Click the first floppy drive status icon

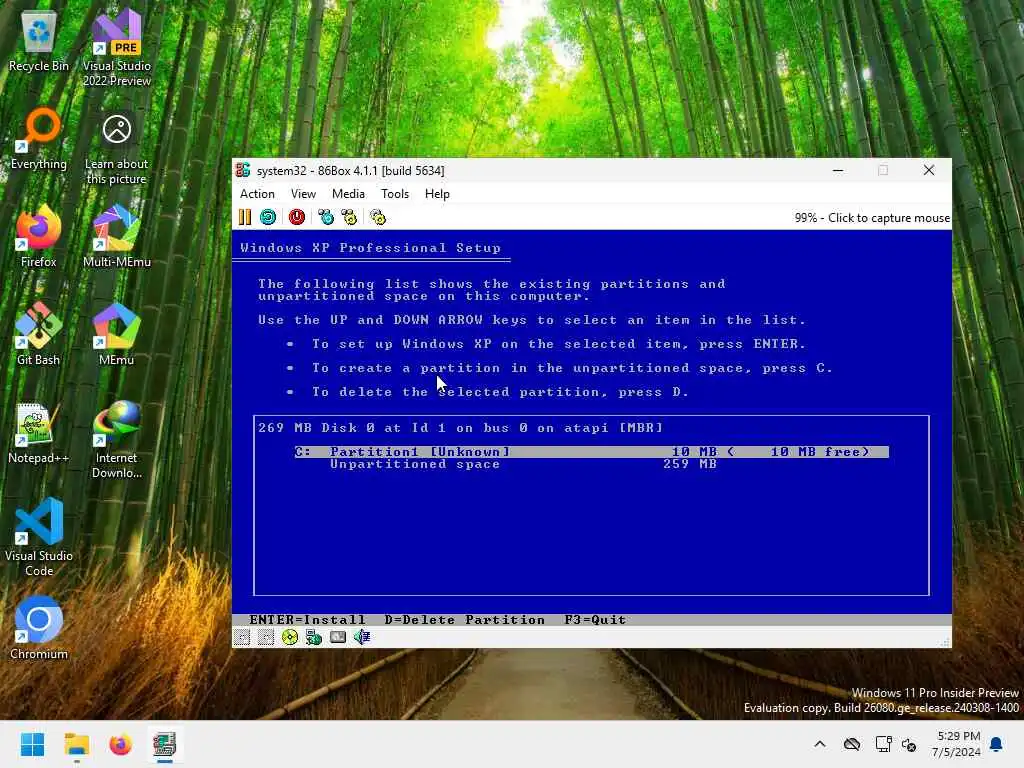[x=242, y=637]
